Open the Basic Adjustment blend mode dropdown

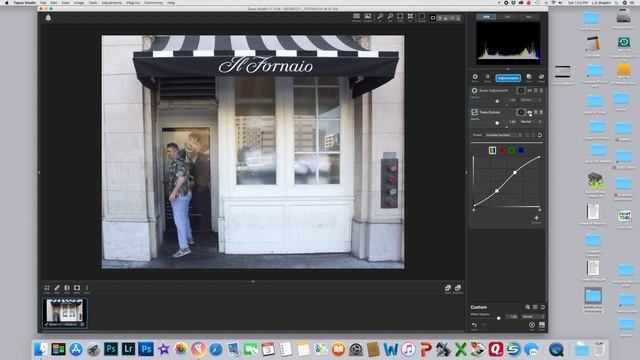(x=531, y=100)
